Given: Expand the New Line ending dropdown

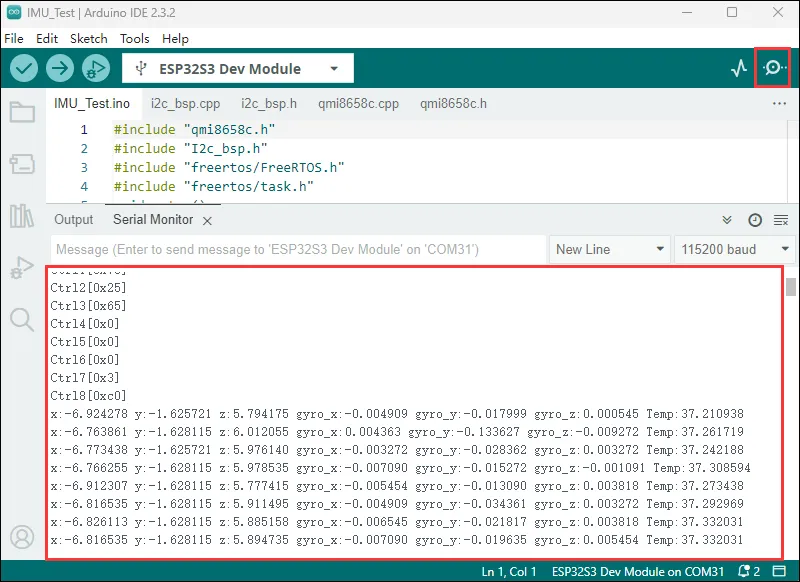Looking at the screenshot, I should (610, 249).
